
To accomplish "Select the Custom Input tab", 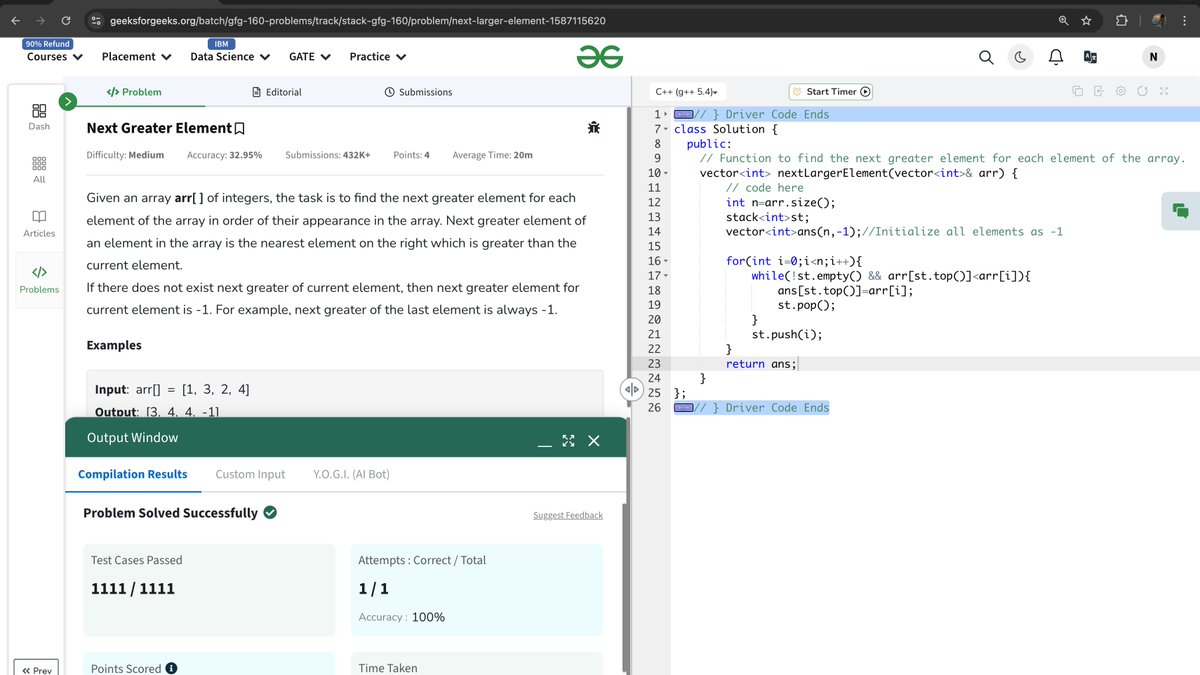I will click(x=250, y=474).
